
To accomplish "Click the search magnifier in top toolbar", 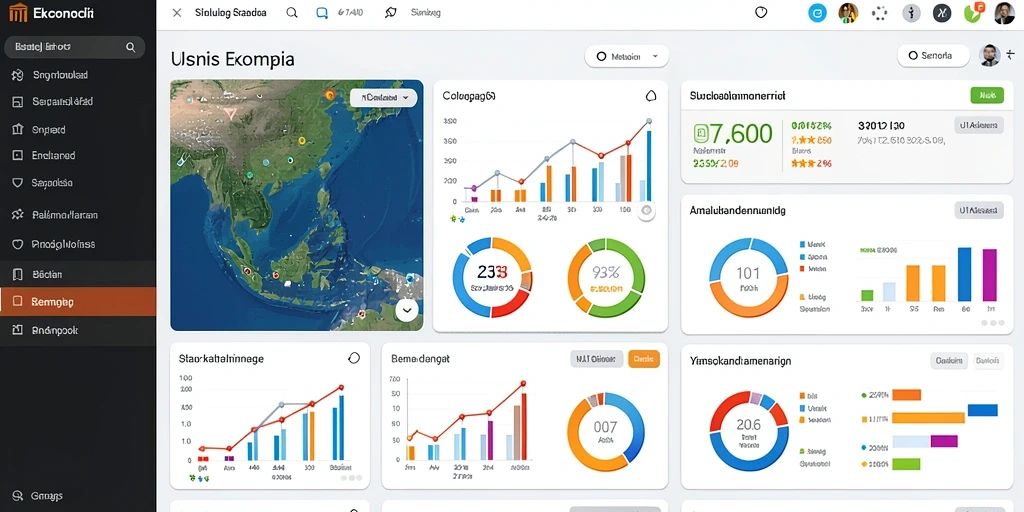I will (292, 12).
